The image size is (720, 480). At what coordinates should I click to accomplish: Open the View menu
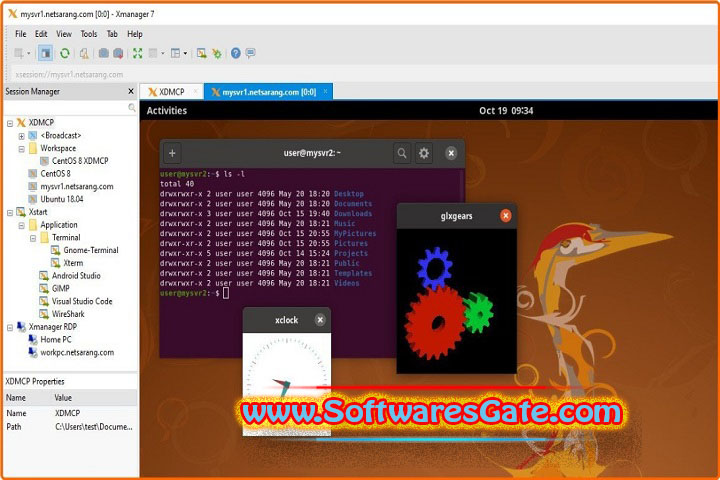coord(64,34)
